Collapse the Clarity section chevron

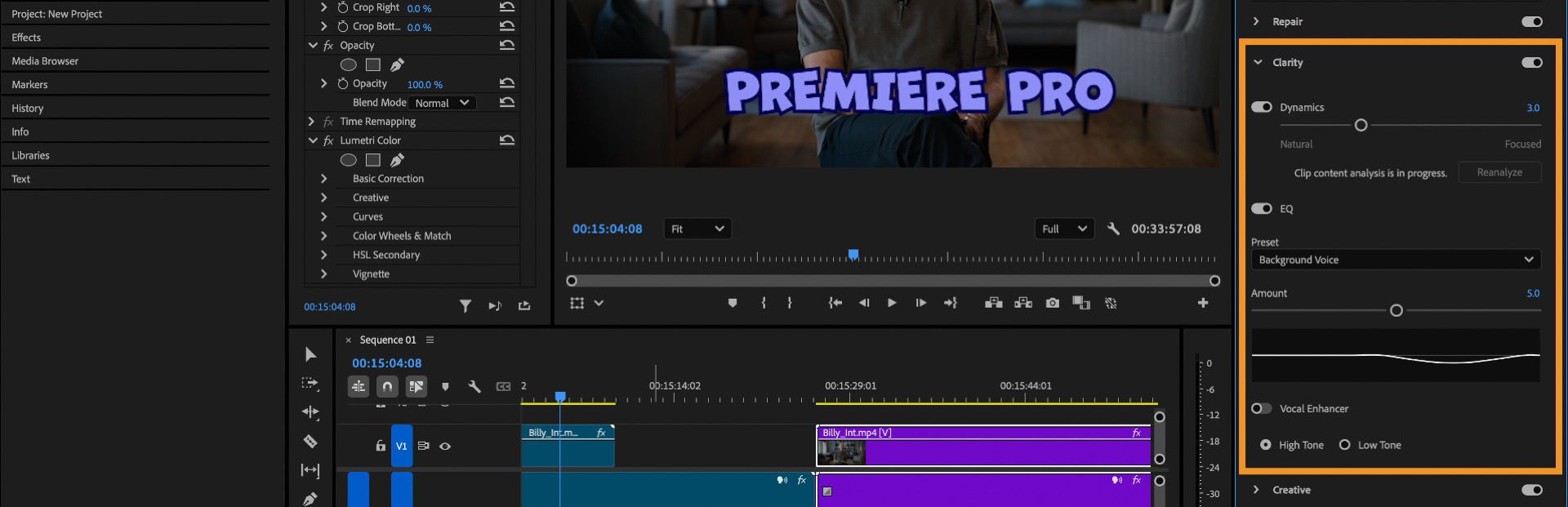coord(1258,62)
